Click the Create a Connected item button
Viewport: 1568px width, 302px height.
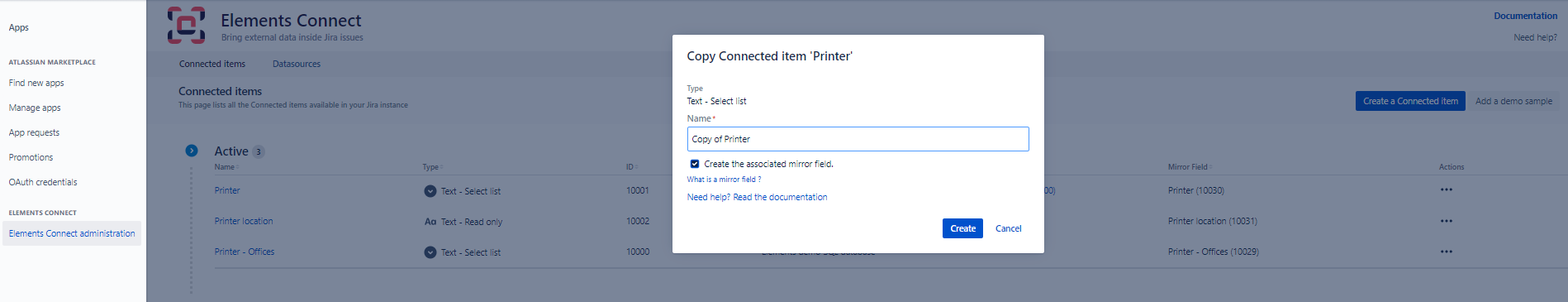tap(1410, 101)
